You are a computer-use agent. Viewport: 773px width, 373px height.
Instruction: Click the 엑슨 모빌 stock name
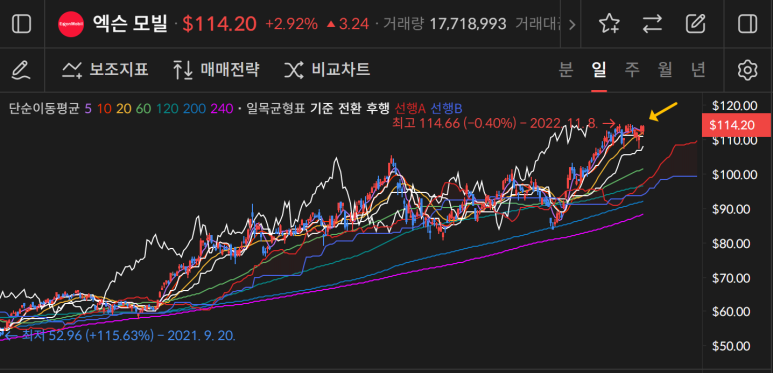131,24
